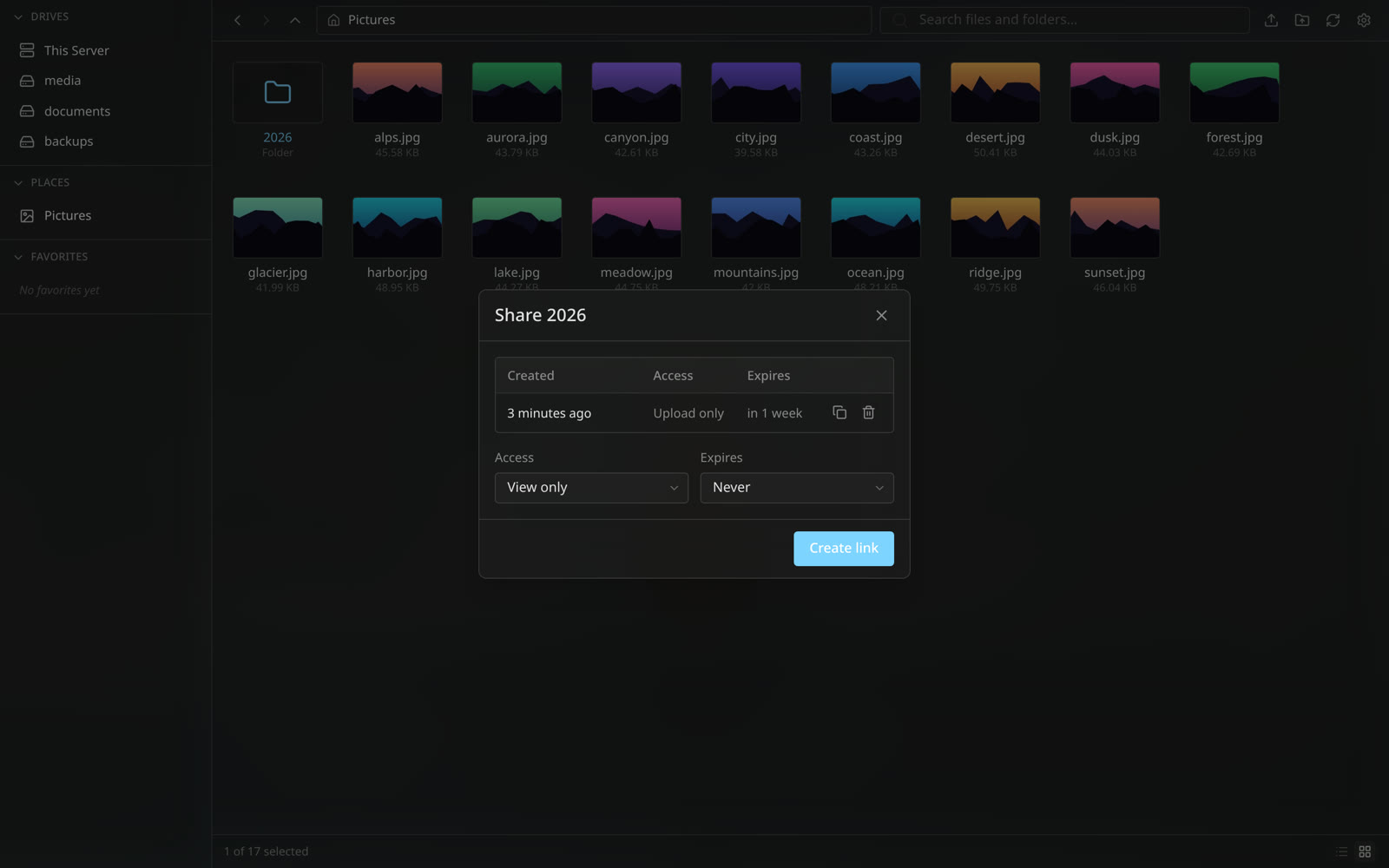Image resolution: width=1389 pixels, height=868 pixels.
Task: Click the Create link button
Action: (x=844, y=549)
